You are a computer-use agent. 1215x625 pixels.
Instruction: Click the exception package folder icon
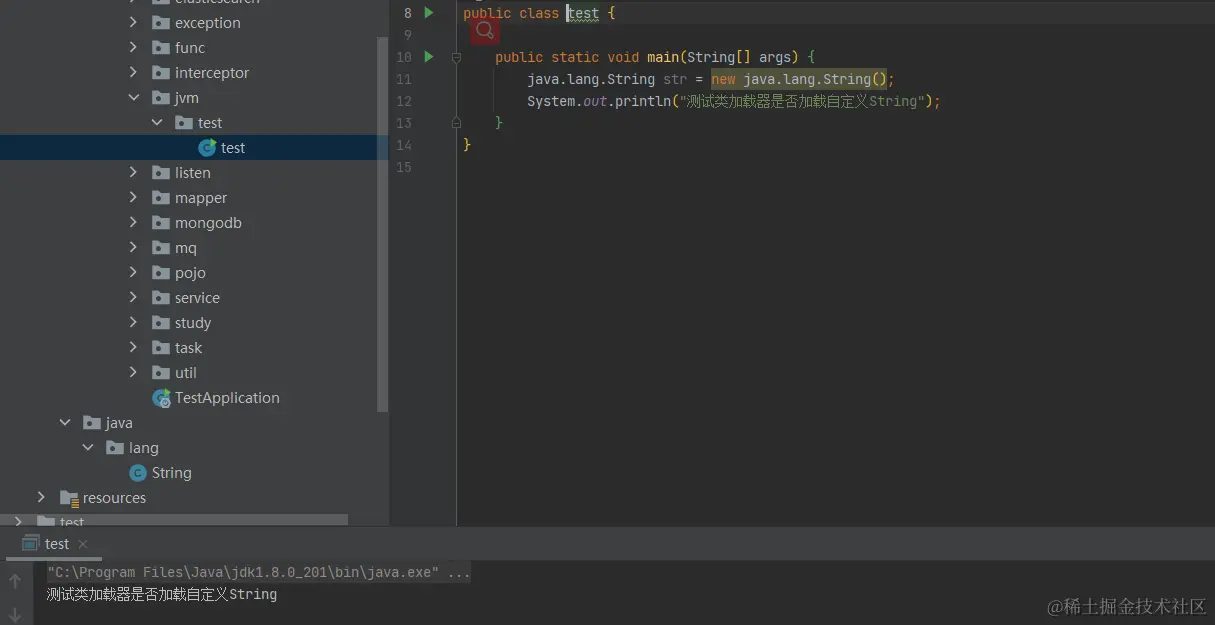pyautogui.click(x=160, y=23)
